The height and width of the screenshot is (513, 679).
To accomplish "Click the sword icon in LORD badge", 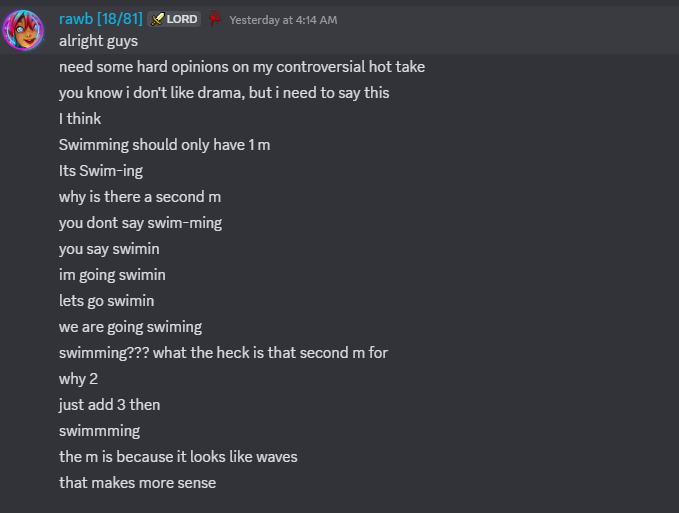I will 157,19.
